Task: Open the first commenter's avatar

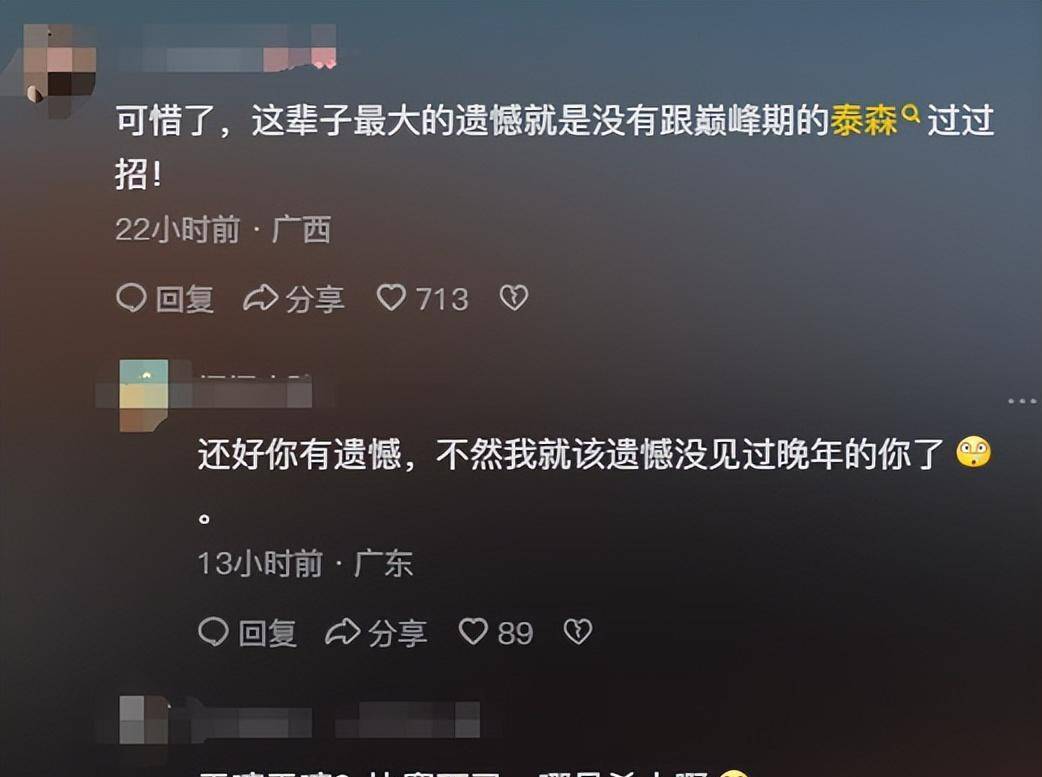Action: point(61,68)
